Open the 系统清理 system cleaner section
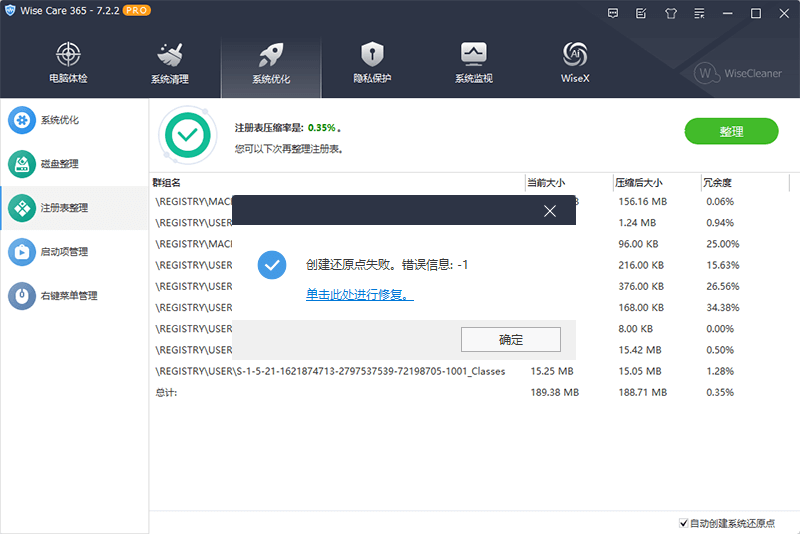800x534 pixels. pos(169,63)
